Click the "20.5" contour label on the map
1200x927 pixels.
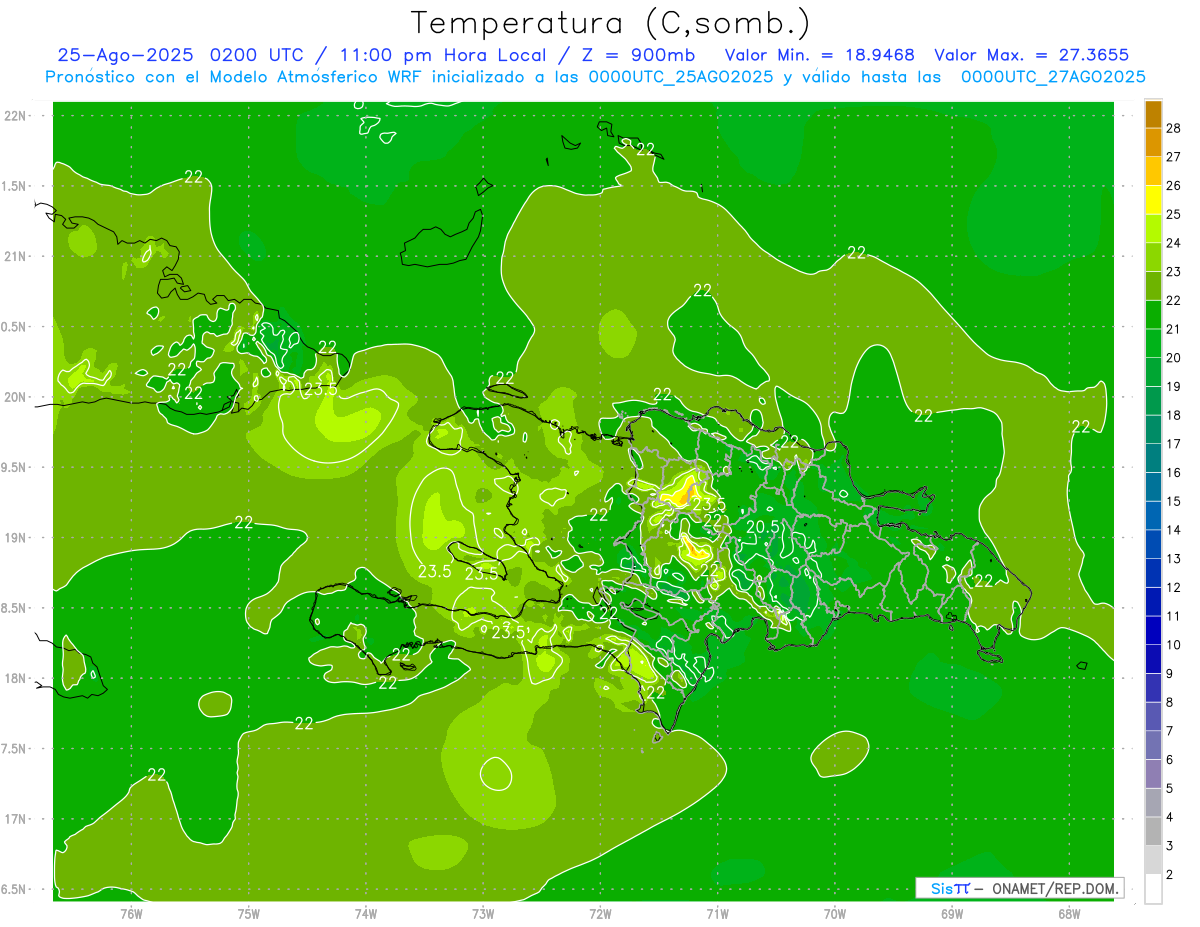763,527
